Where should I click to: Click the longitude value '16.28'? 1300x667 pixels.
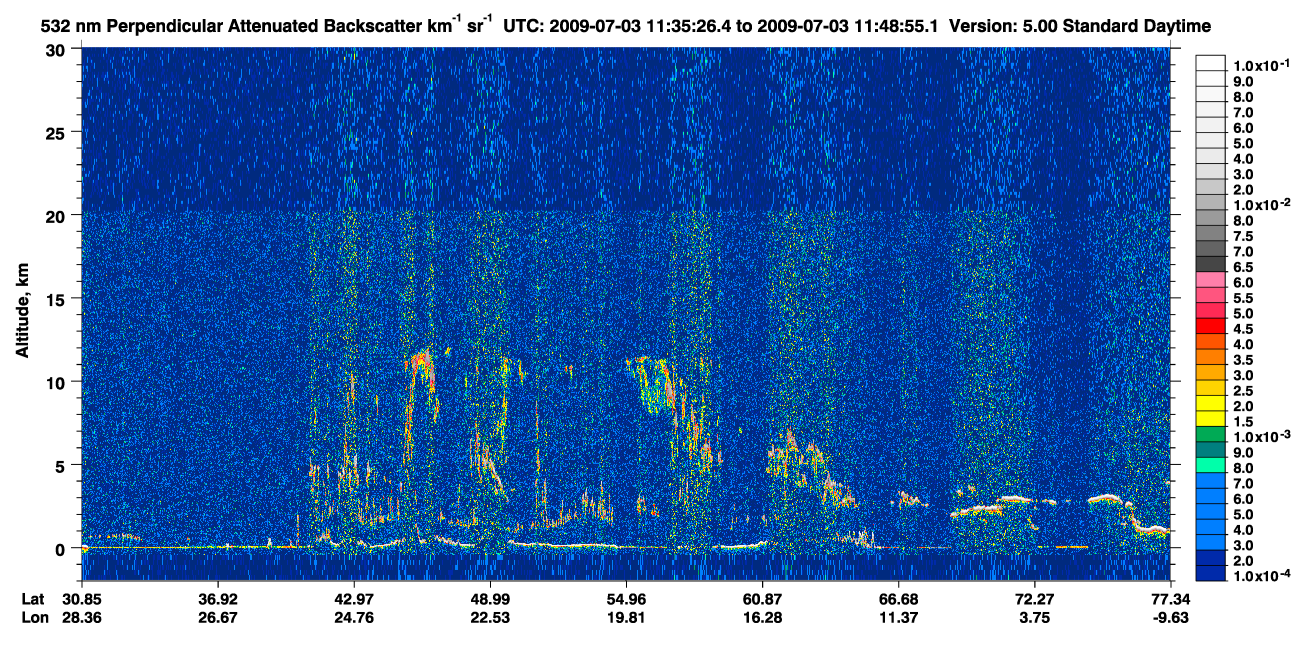pos(762,617)
